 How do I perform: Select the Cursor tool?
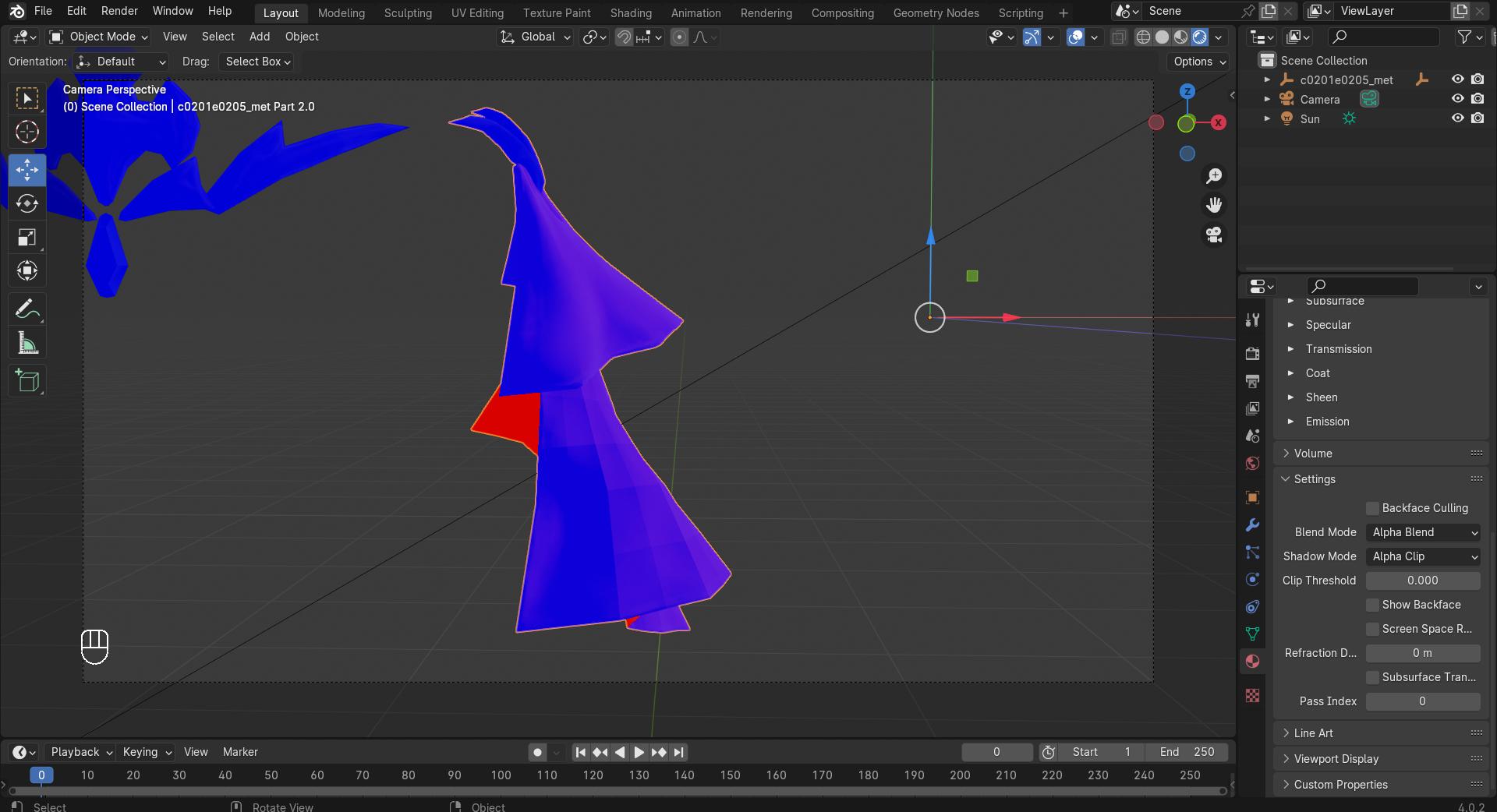tap(27, 132)
